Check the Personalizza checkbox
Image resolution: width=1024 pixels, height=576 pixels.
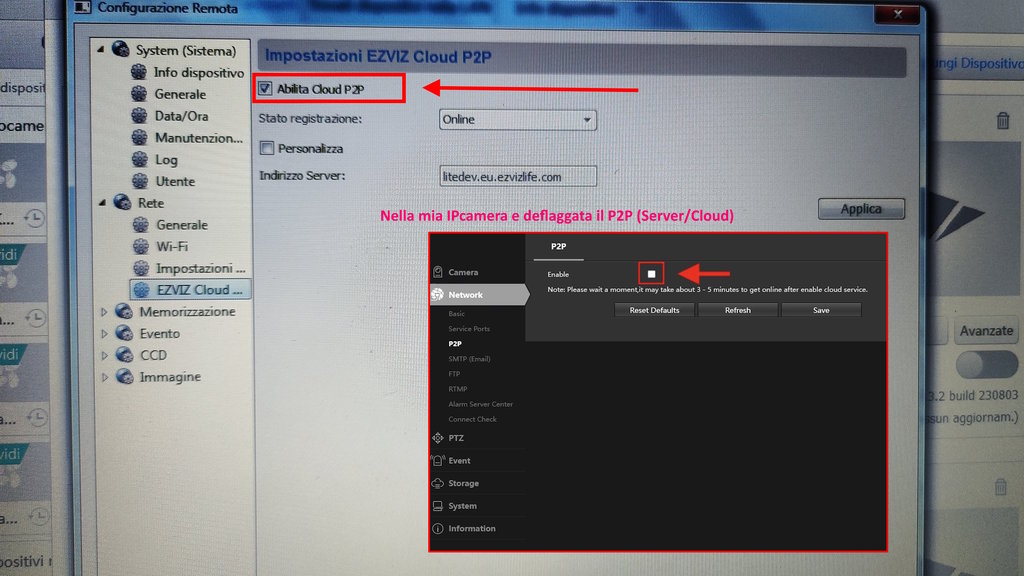click(x=266, y=148)
